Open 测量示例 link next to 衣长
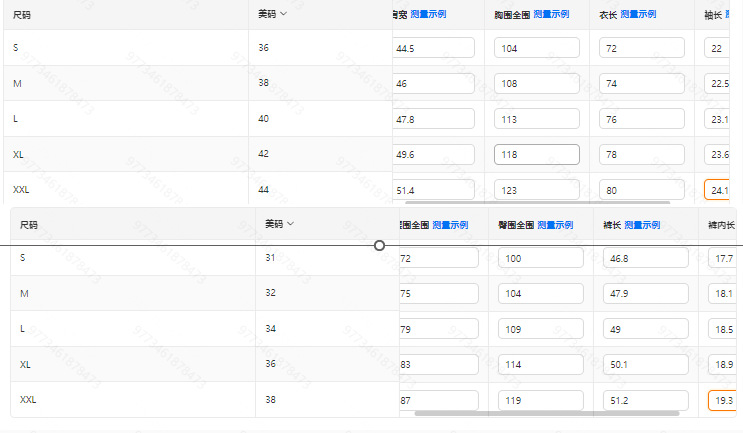The height and width of the screenshot is (433, 743). tap(638, 14)
